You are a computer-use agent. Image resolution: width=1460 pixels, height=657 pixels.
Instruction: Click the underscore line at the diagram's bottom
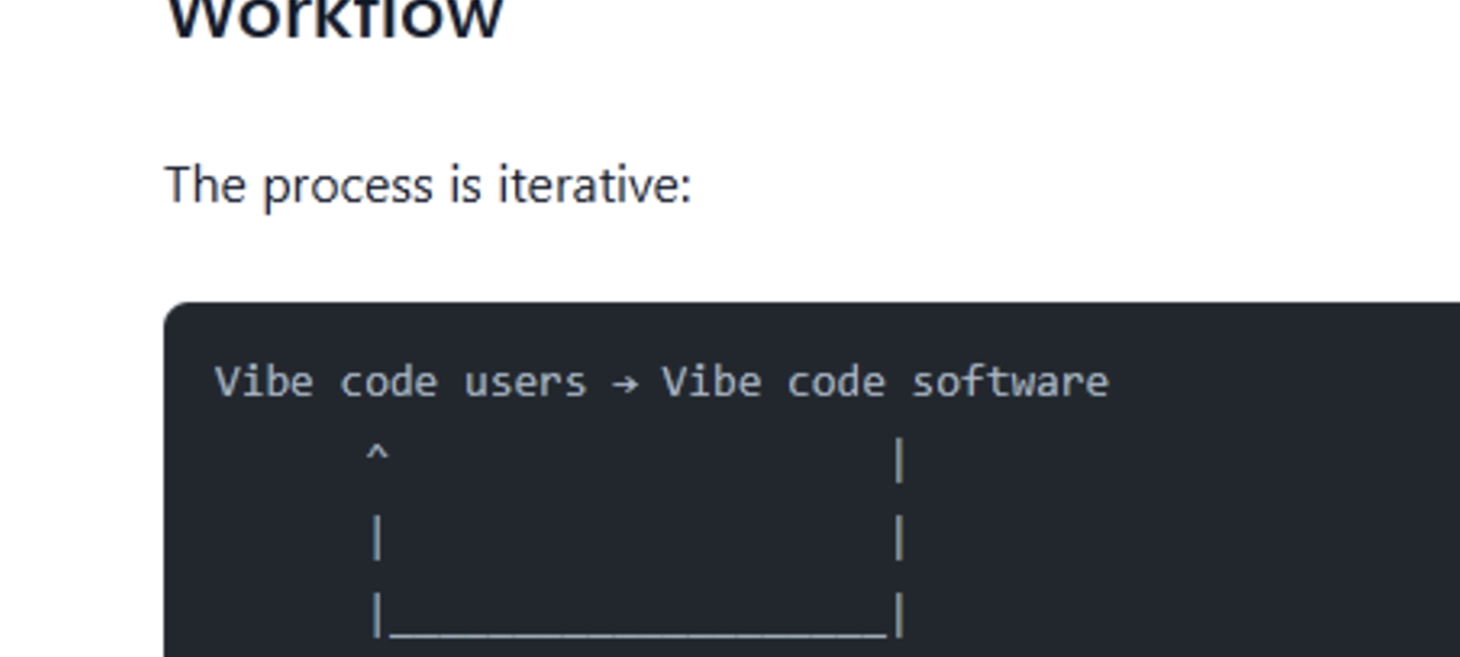point(638,632)
